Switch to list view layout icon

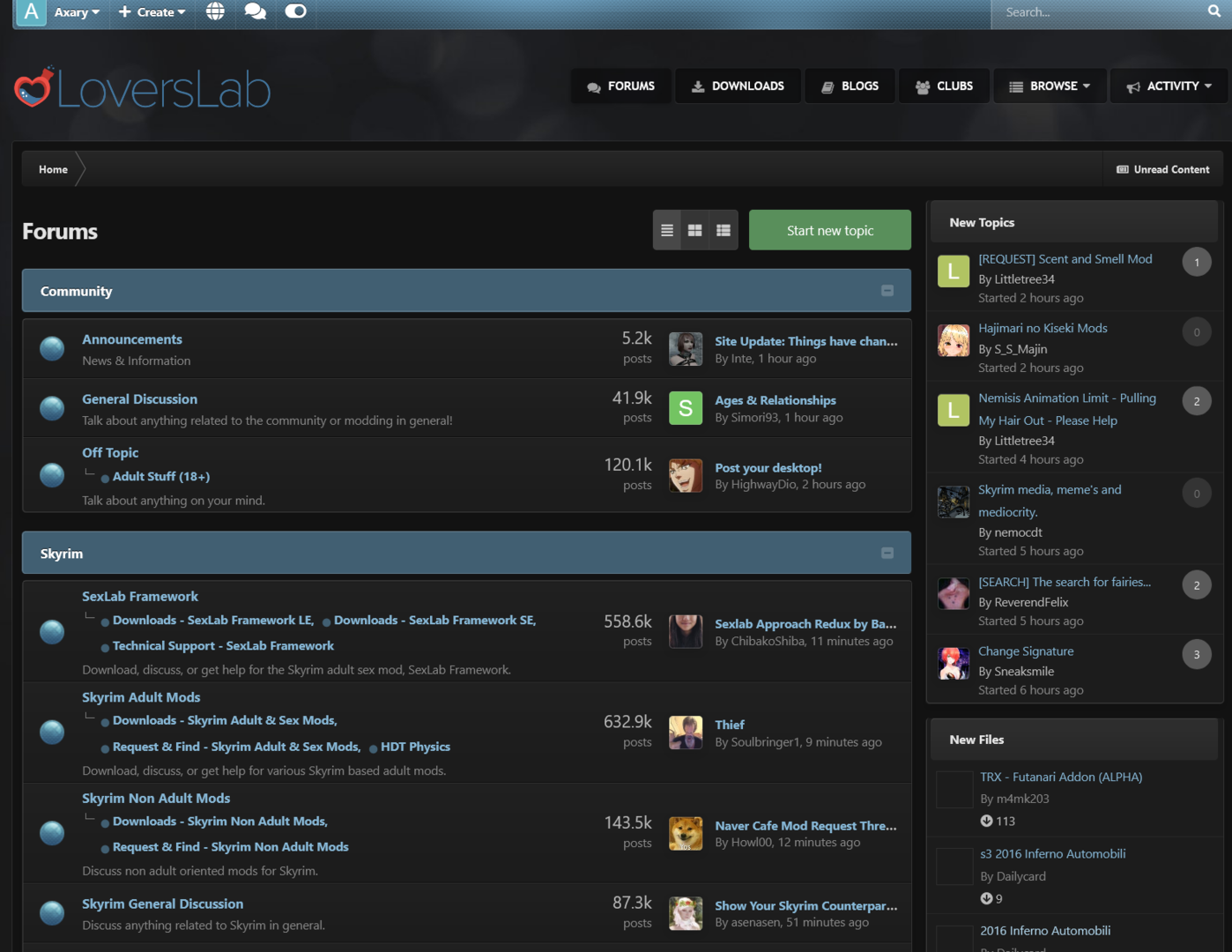[x=667, y=230]
